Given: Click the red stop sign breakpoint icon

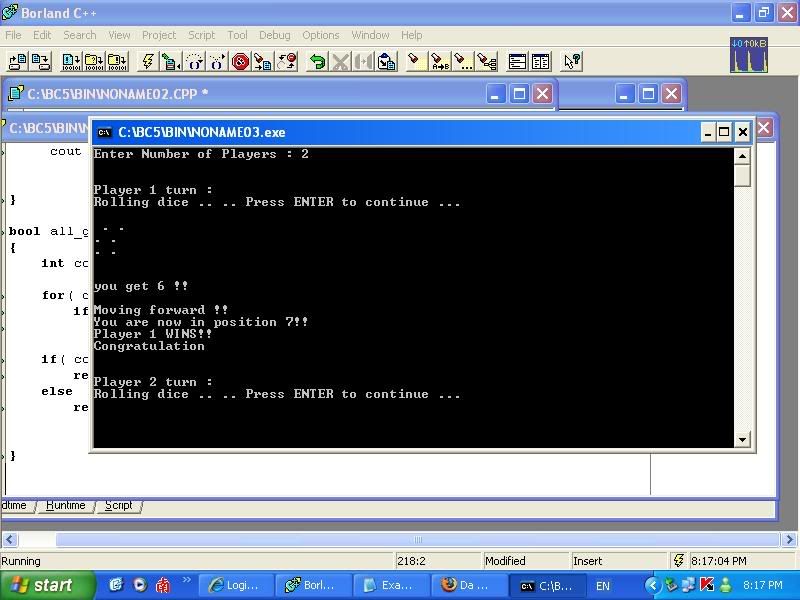Looking at the screenshot, I should tap(241, 62).
